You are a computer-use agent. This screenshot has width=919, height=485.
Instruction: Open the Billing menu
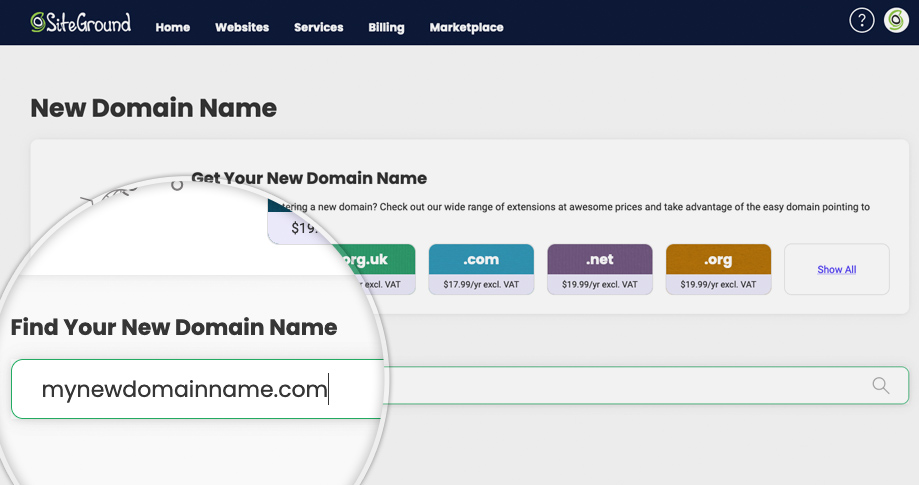click(386, 28)
